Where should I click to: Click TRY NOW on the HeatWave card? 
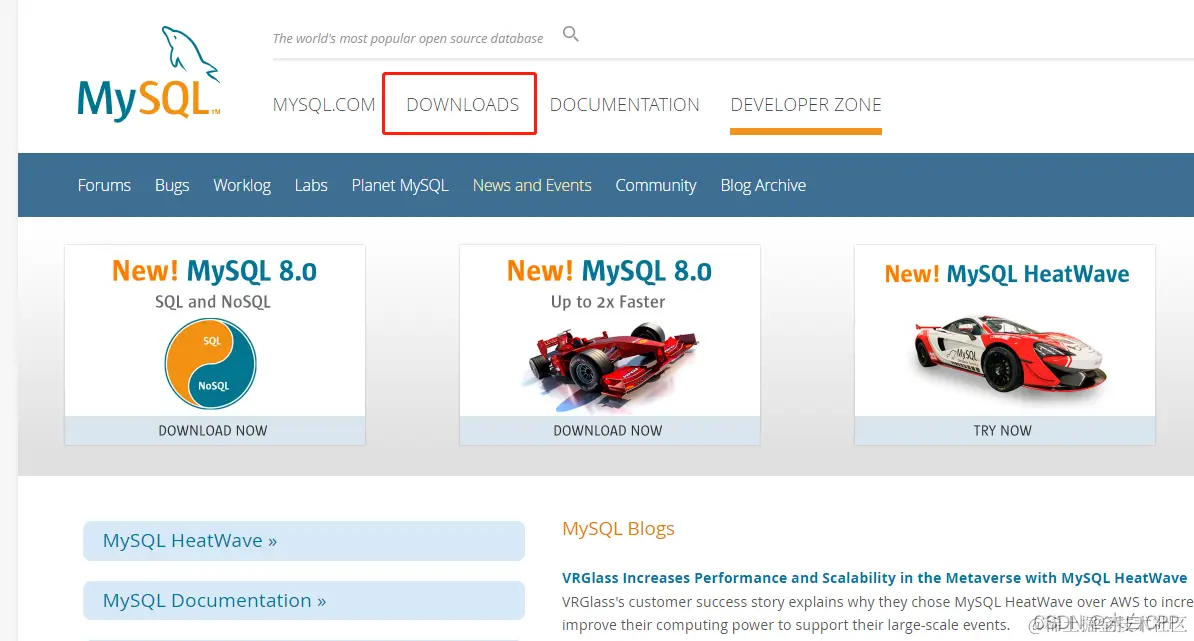1002,431
